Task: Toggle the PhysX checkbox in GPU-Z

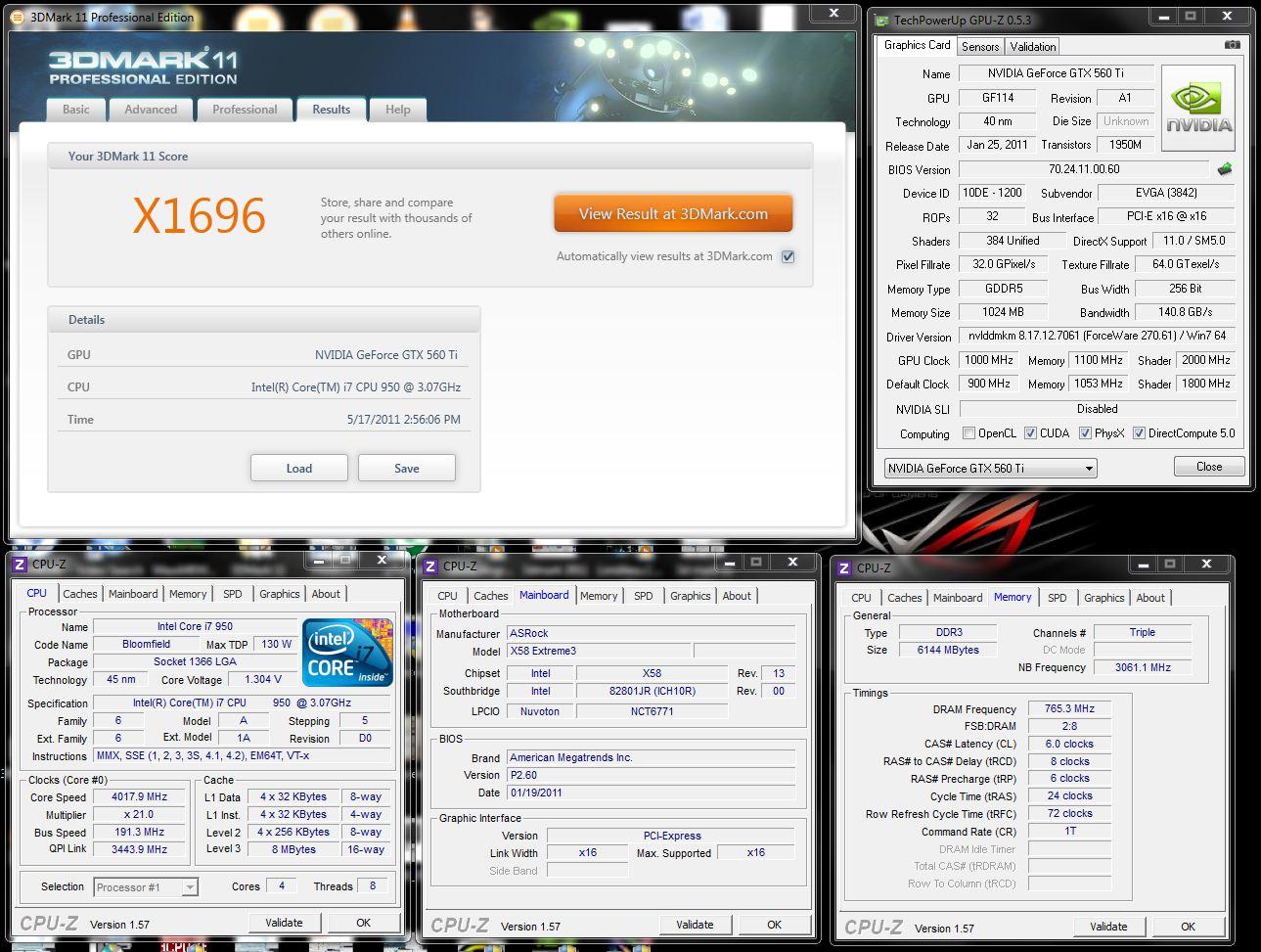Action: [x=1085, y=433]
